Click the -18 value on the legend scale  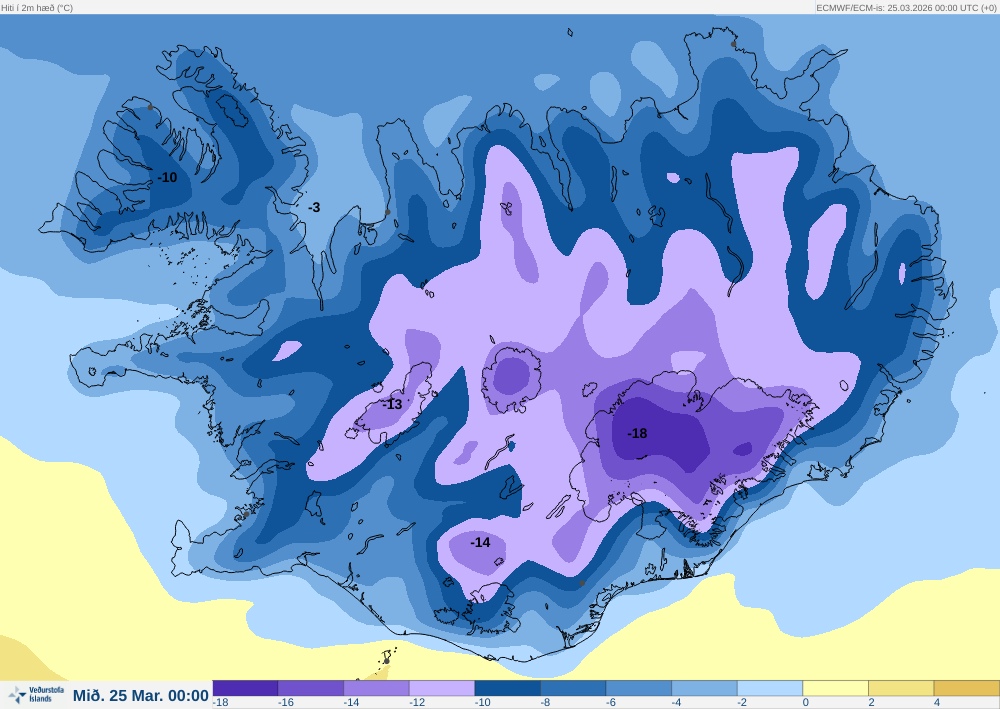click(x=221, y=703)
